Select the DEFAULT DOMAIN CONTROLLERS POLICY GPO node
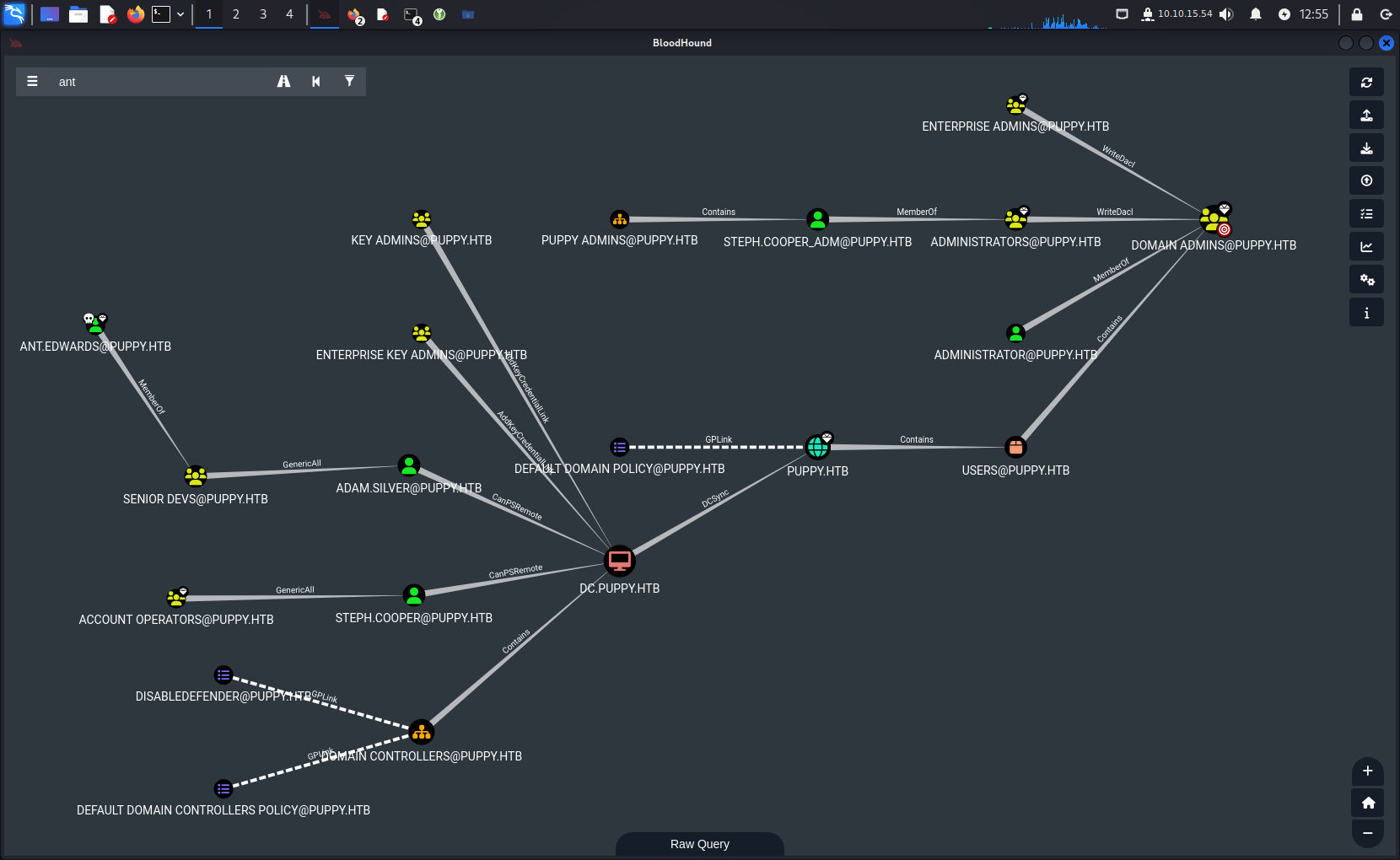This screenshot has height=860, width=1400. (223, 789)
